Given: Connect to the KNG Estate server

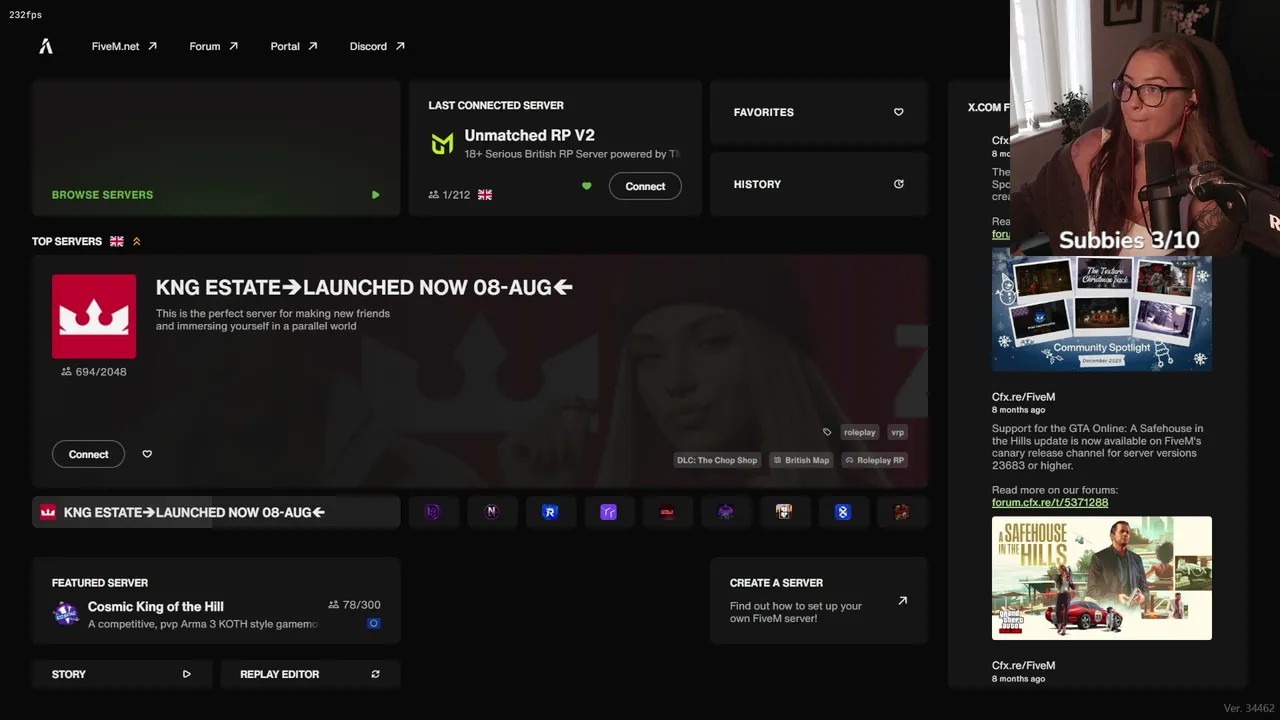Looking at the screenshot, I should 89,454.
